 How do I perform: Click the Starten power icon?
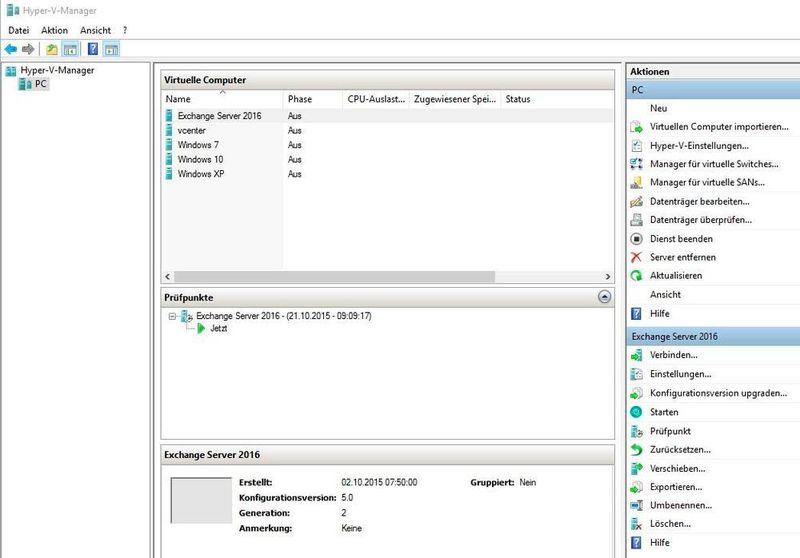636,412
